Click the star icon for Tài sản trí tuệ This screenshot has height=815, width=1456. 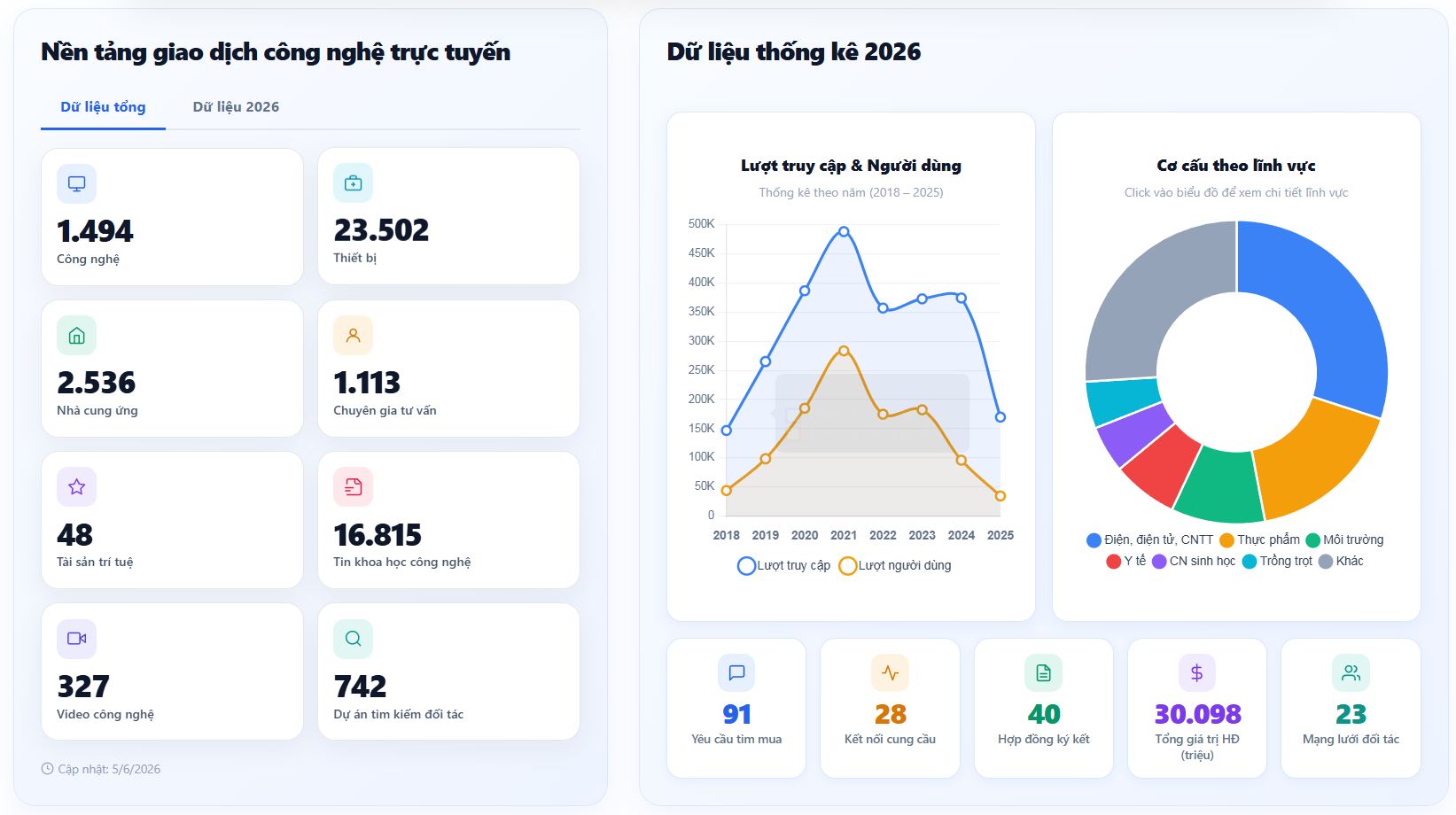click(x=77, y=487)
